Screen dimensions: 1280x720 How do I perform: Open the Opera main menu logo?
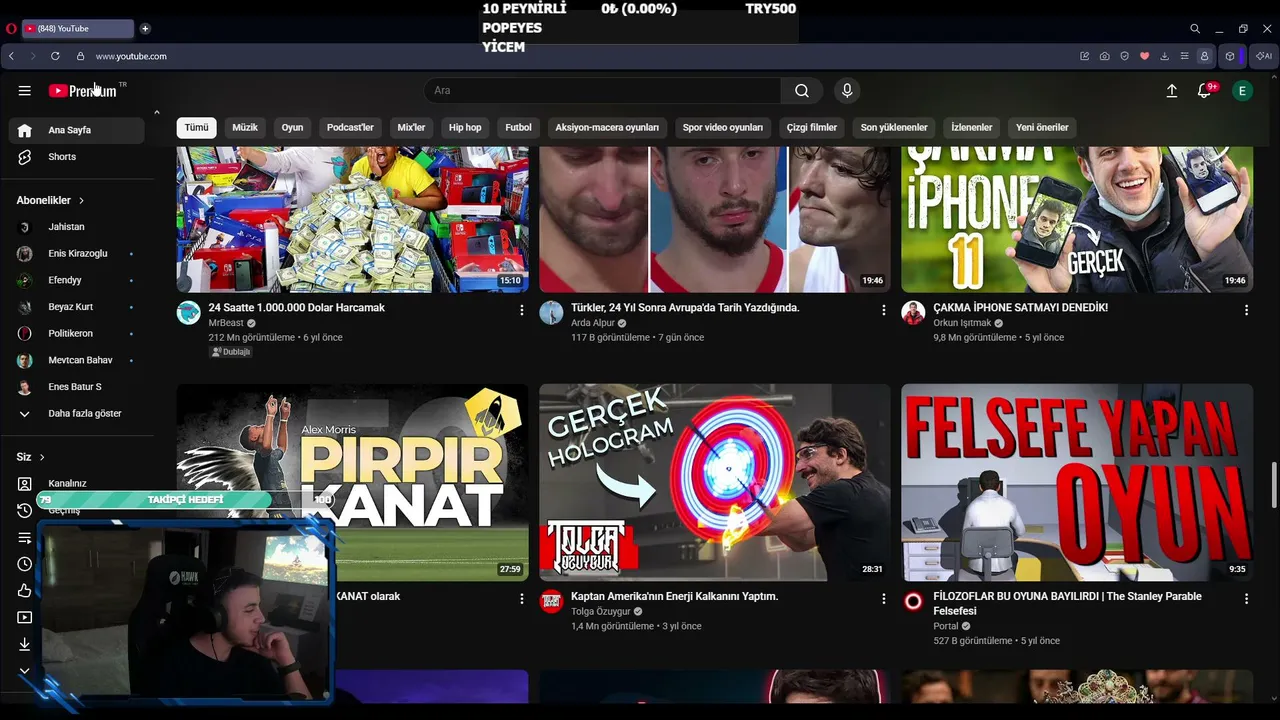[11, 29]
